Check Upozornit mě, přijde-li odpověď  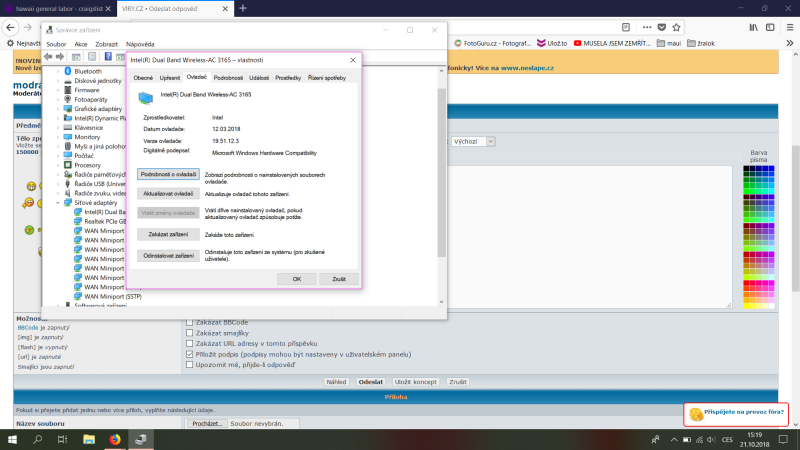[x=189, y=365]
